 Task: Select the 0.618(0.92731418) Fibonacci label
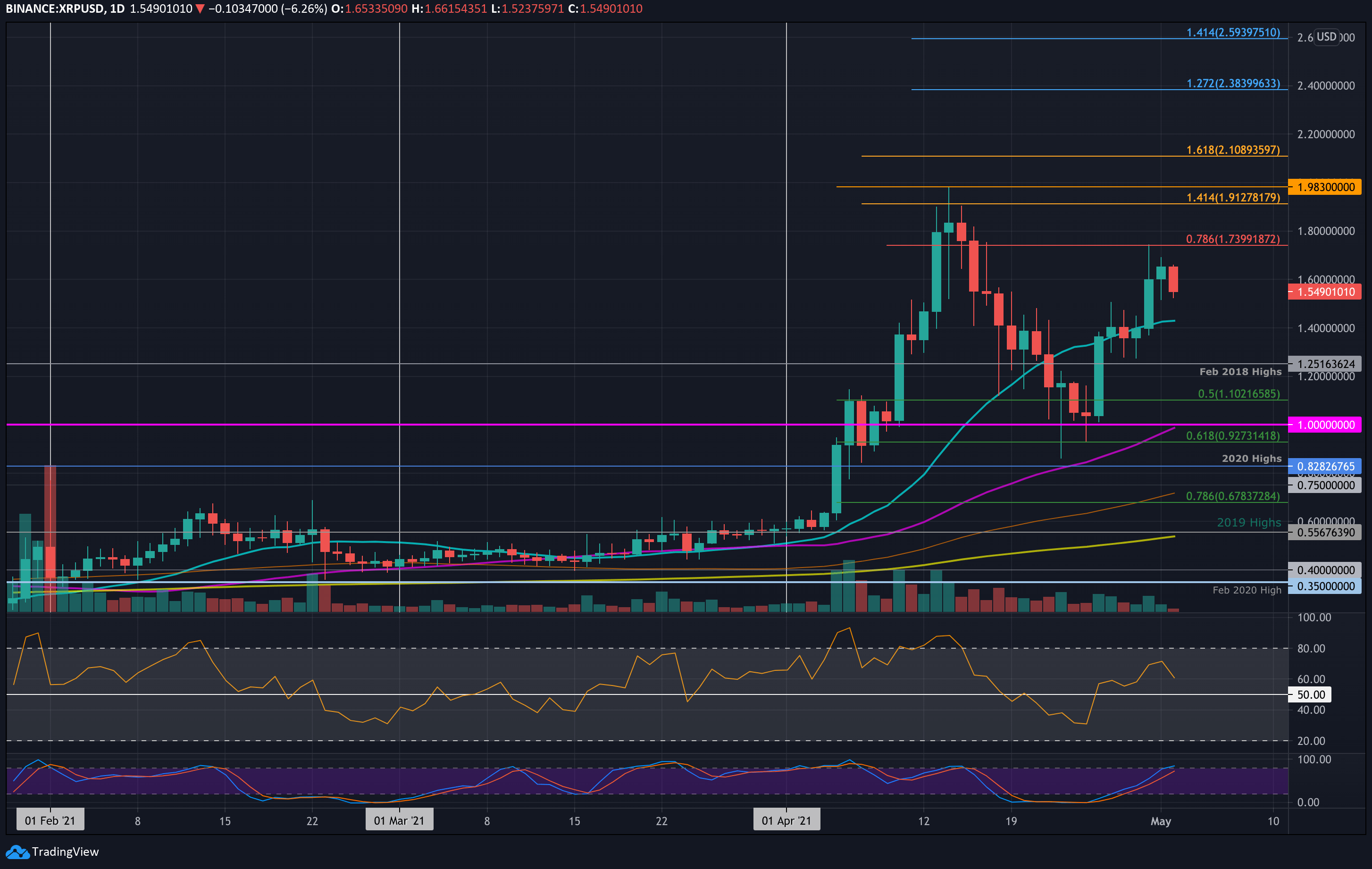[x=1233, y=436]
